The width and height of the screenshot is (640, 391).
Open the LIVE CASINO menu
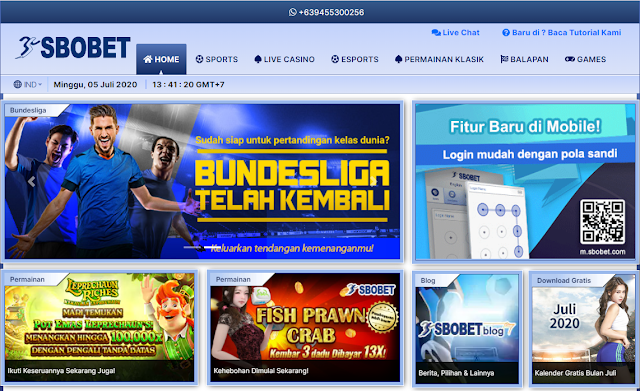pyautogui.click(x=284, y=59)
